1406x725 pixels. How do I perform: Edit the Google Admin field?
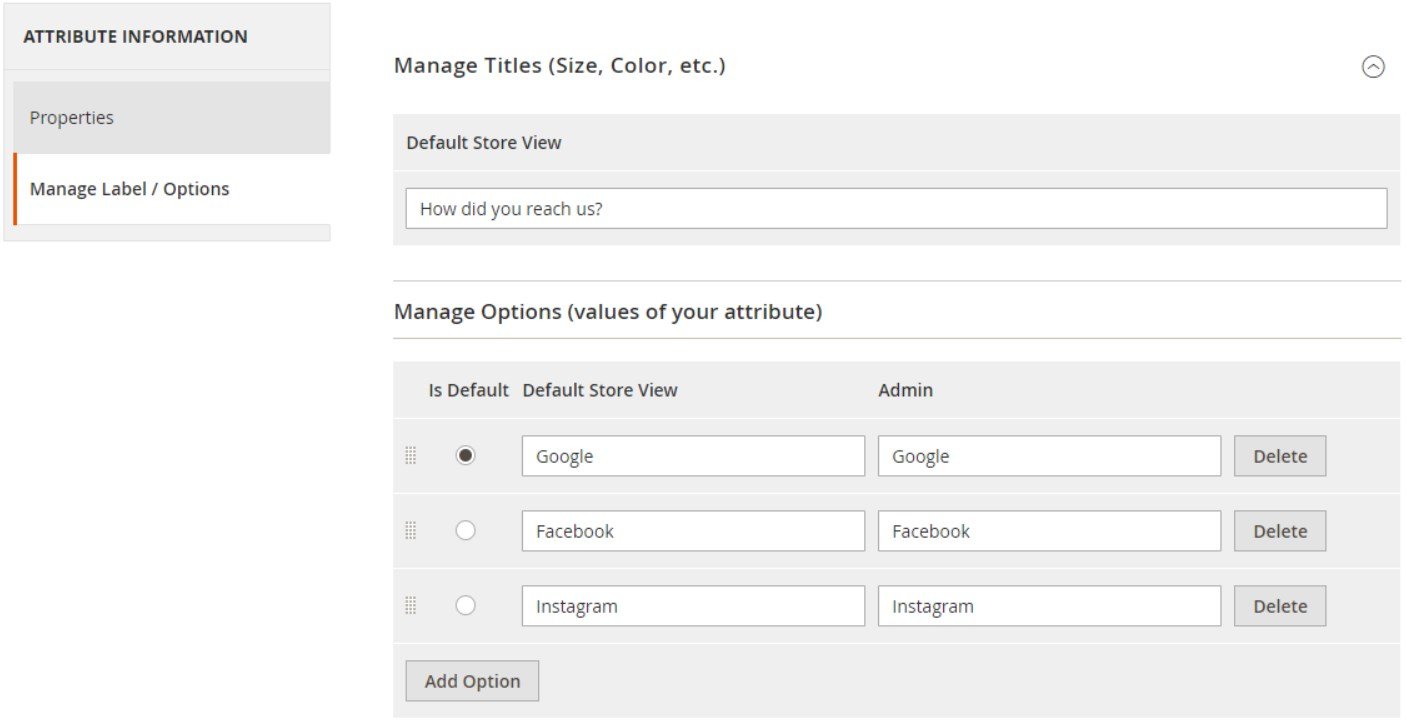pos(1049,456)
